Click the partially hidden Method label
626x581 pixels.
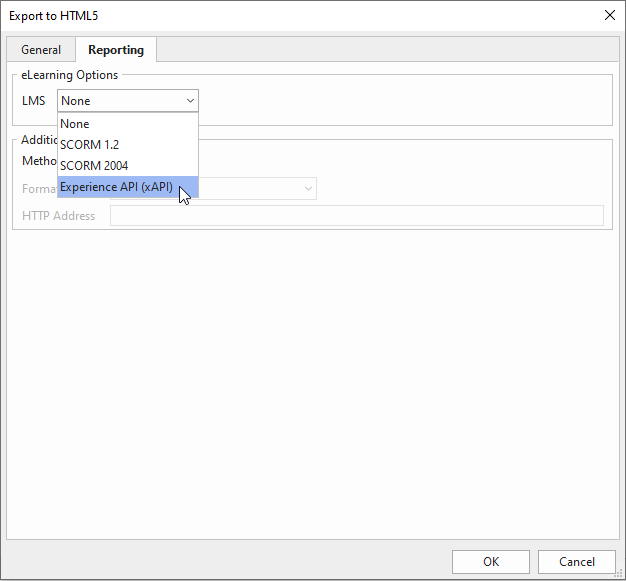[39, 161]
